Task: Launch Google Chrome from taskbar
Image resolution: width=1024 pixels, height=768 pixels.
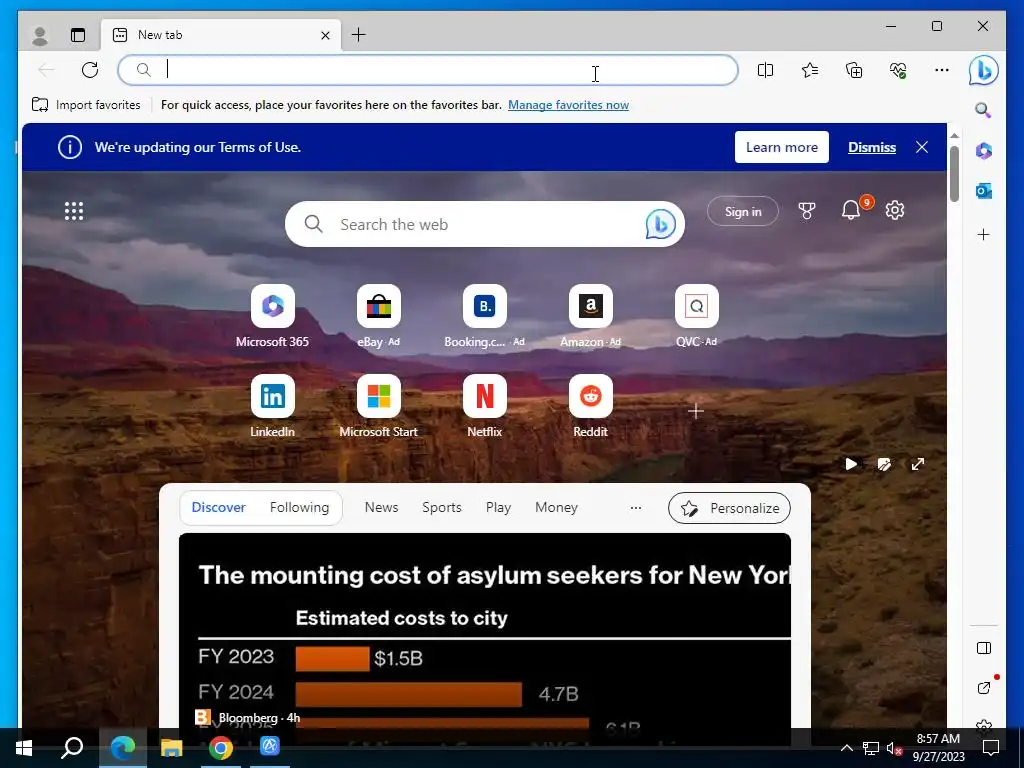Action: pyautogui.click(x=221, y=748)
